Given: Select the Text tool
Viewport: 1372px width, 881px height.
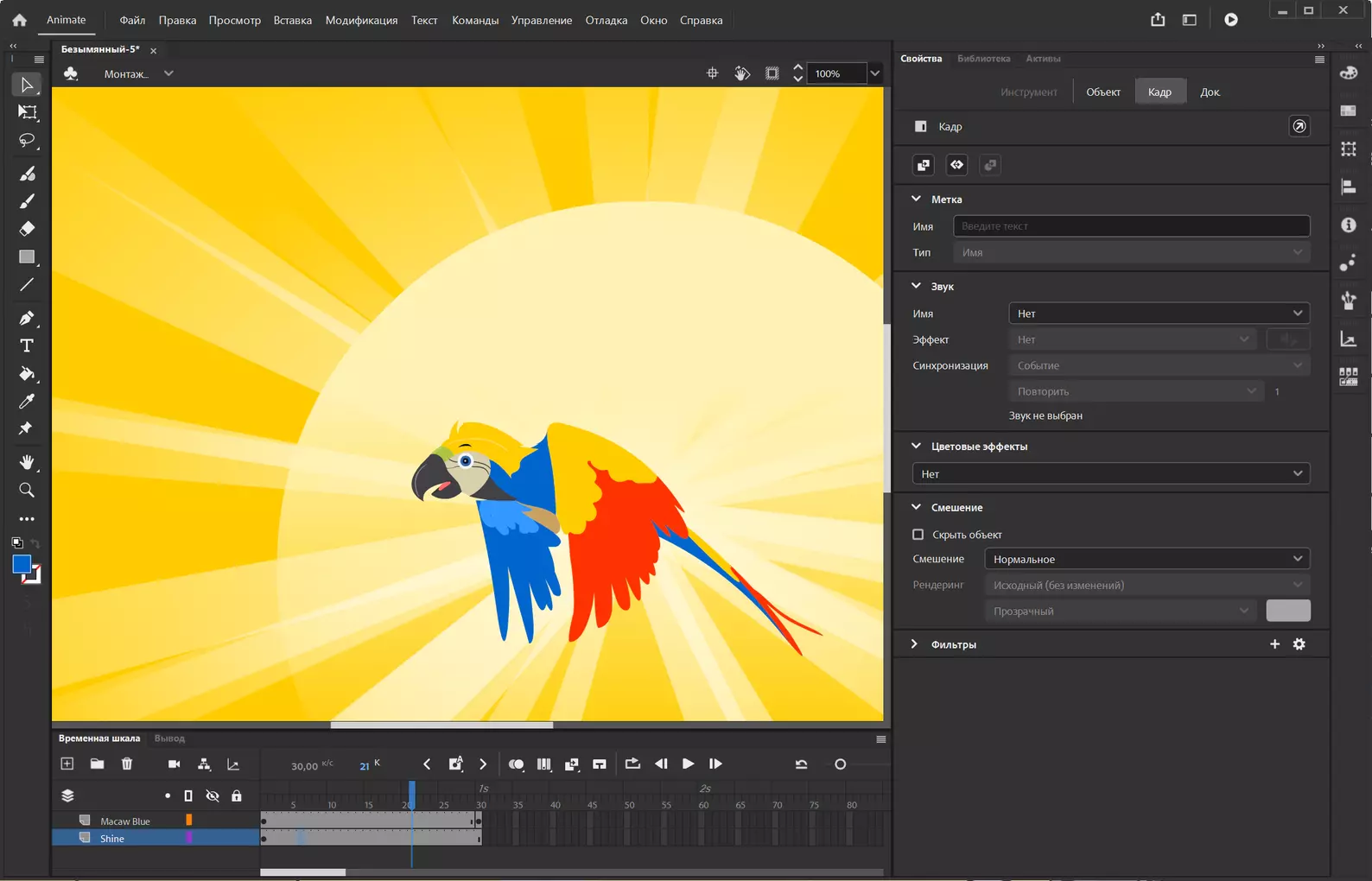Looking at the screenshot, I should [27, 345].
